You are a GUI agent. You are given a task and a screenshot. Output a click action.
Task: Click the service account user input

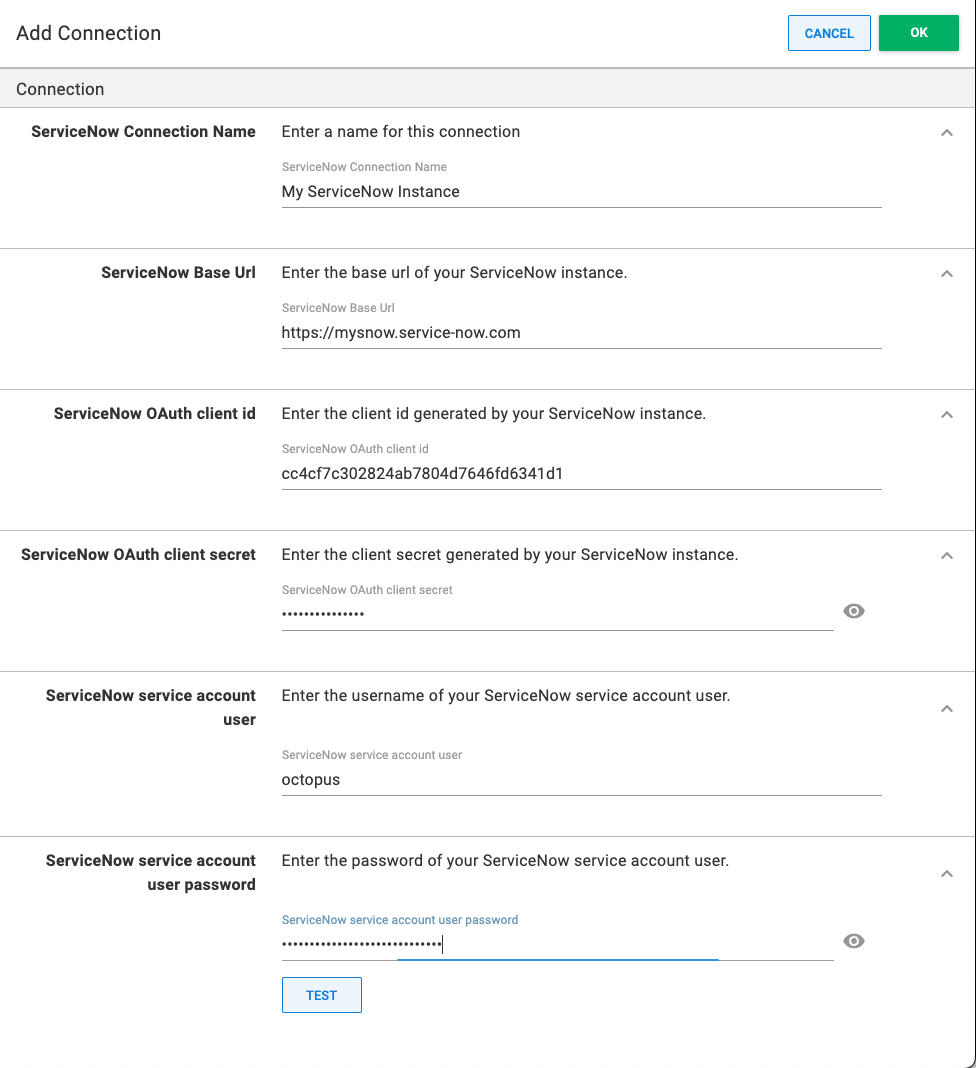[580, 779]
